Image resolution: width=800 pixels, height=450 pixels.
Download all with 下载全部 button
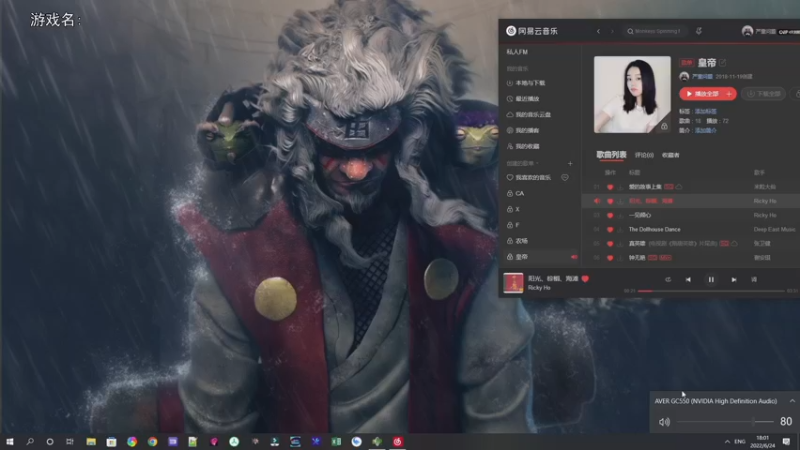click(x=763, y=94)
